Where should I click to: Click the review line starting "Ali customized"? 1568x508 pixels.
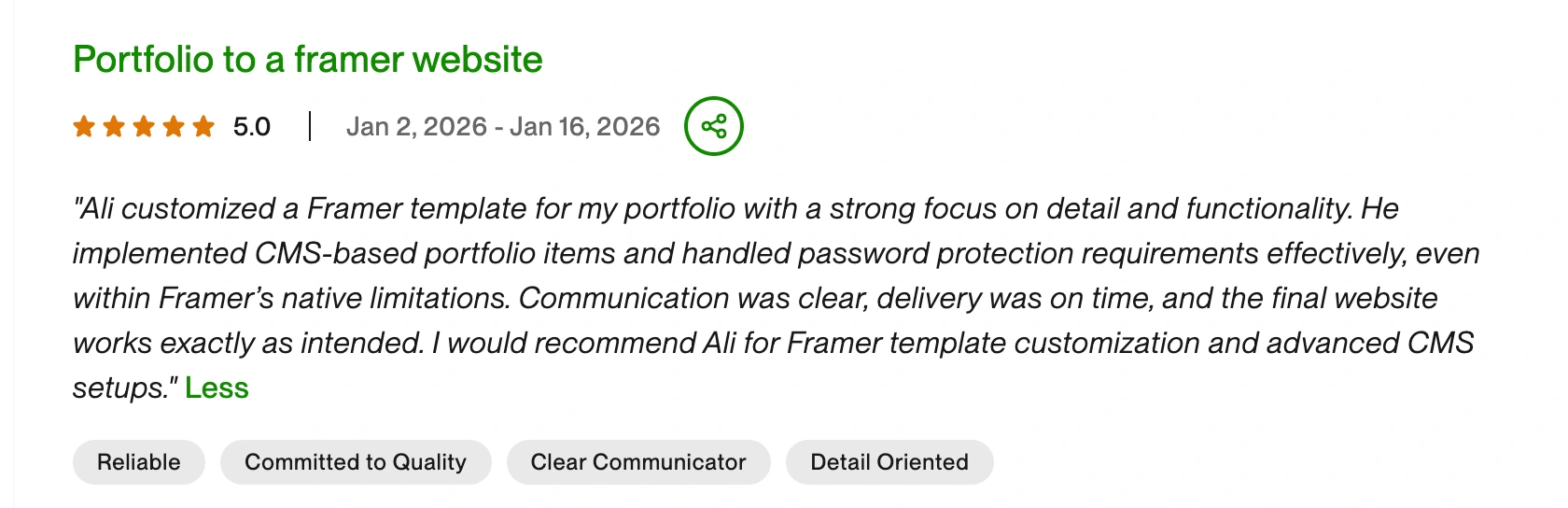(735, 208)
